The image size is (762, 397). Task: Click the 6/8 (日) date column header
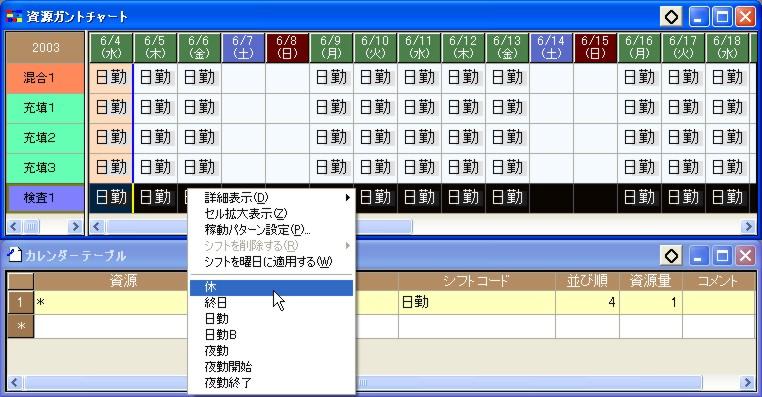287,47
